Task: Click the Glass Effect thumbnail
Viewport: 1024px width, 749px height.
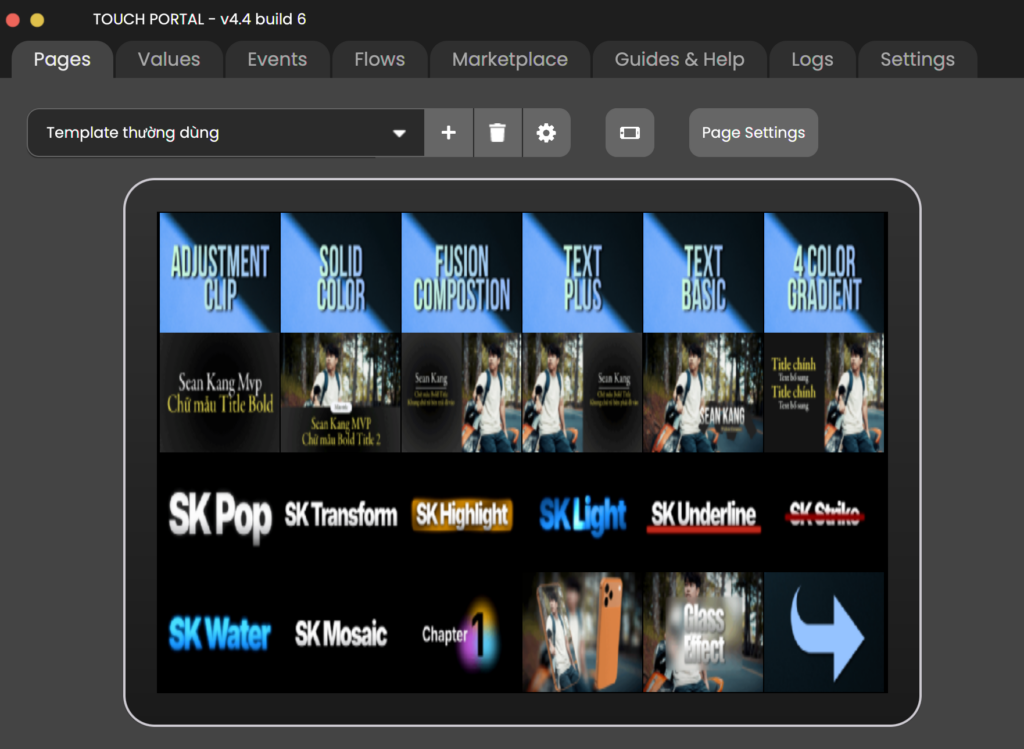Action: pos(703,634)
